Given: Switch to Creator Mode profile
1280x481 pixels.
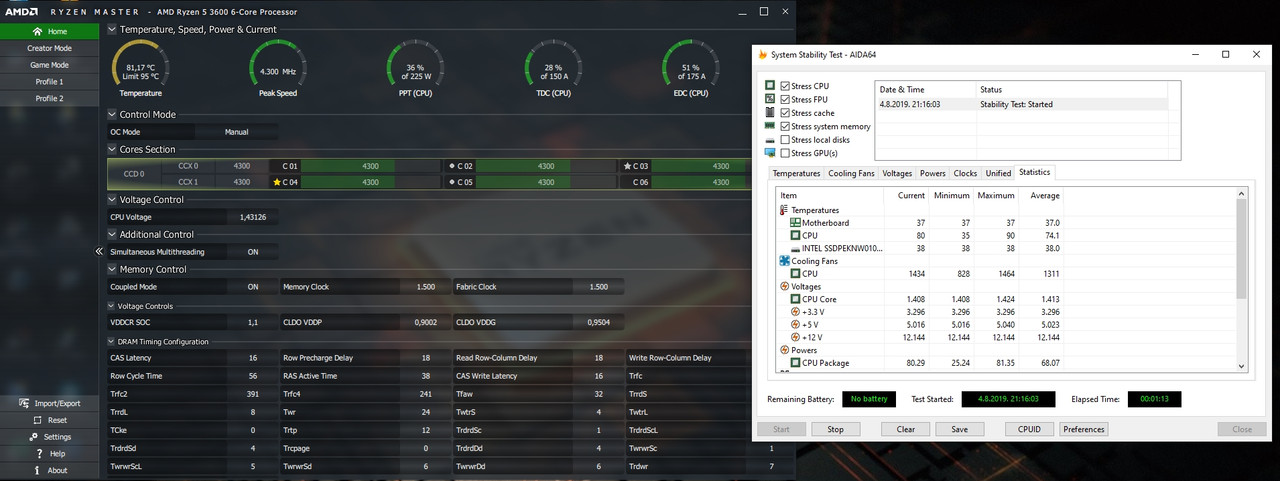Looking at the screenshot, I should click(49, 48).
